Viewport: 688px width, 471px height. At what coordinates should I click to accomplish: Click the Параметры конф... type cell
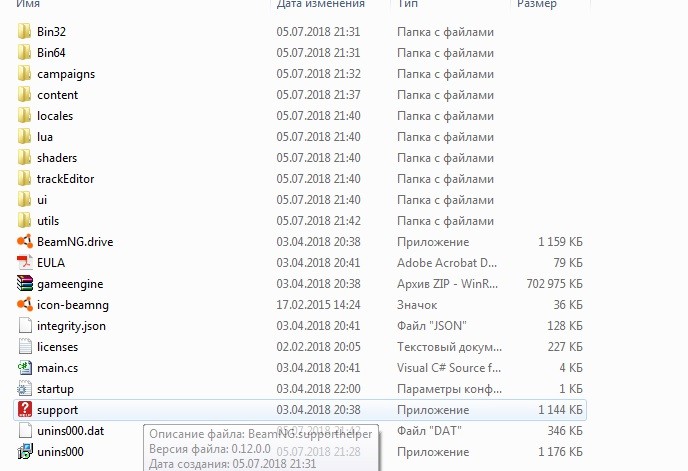click(x=449, y=389)
